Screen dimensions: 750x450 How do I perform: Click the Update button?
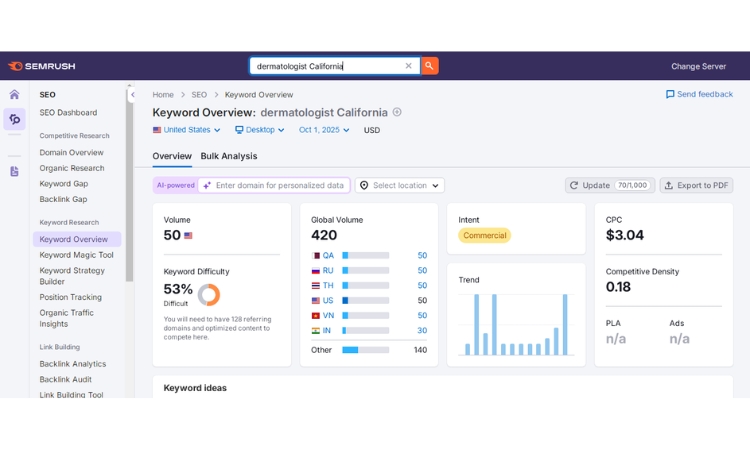tap(609, 185)
